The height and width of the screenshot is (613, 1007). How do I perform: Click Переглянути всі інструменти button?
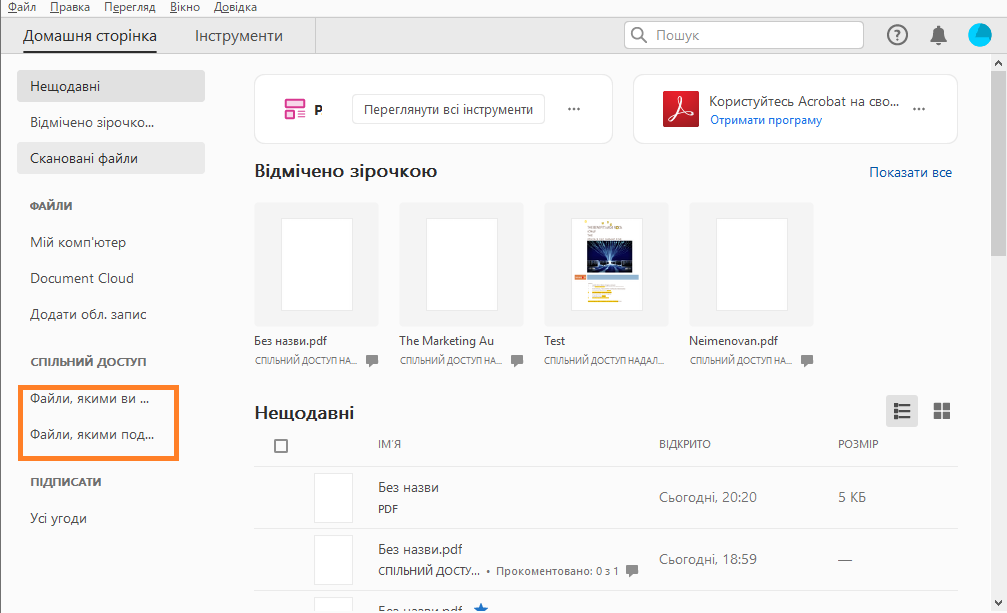pos(448,109)
